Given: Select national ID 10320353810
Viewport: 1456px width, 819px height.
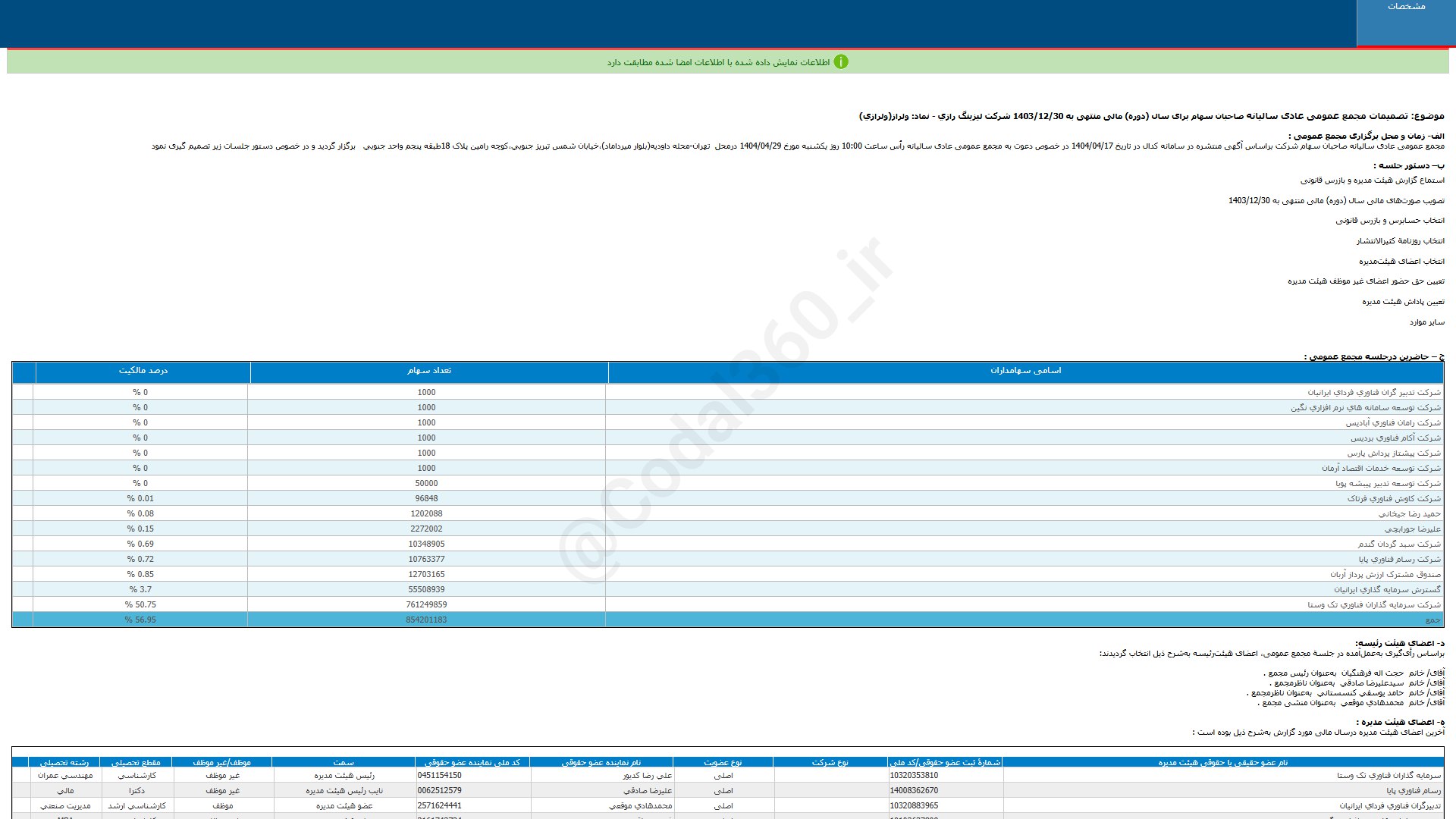Looking at the screenshot, I should coord(914,776).
